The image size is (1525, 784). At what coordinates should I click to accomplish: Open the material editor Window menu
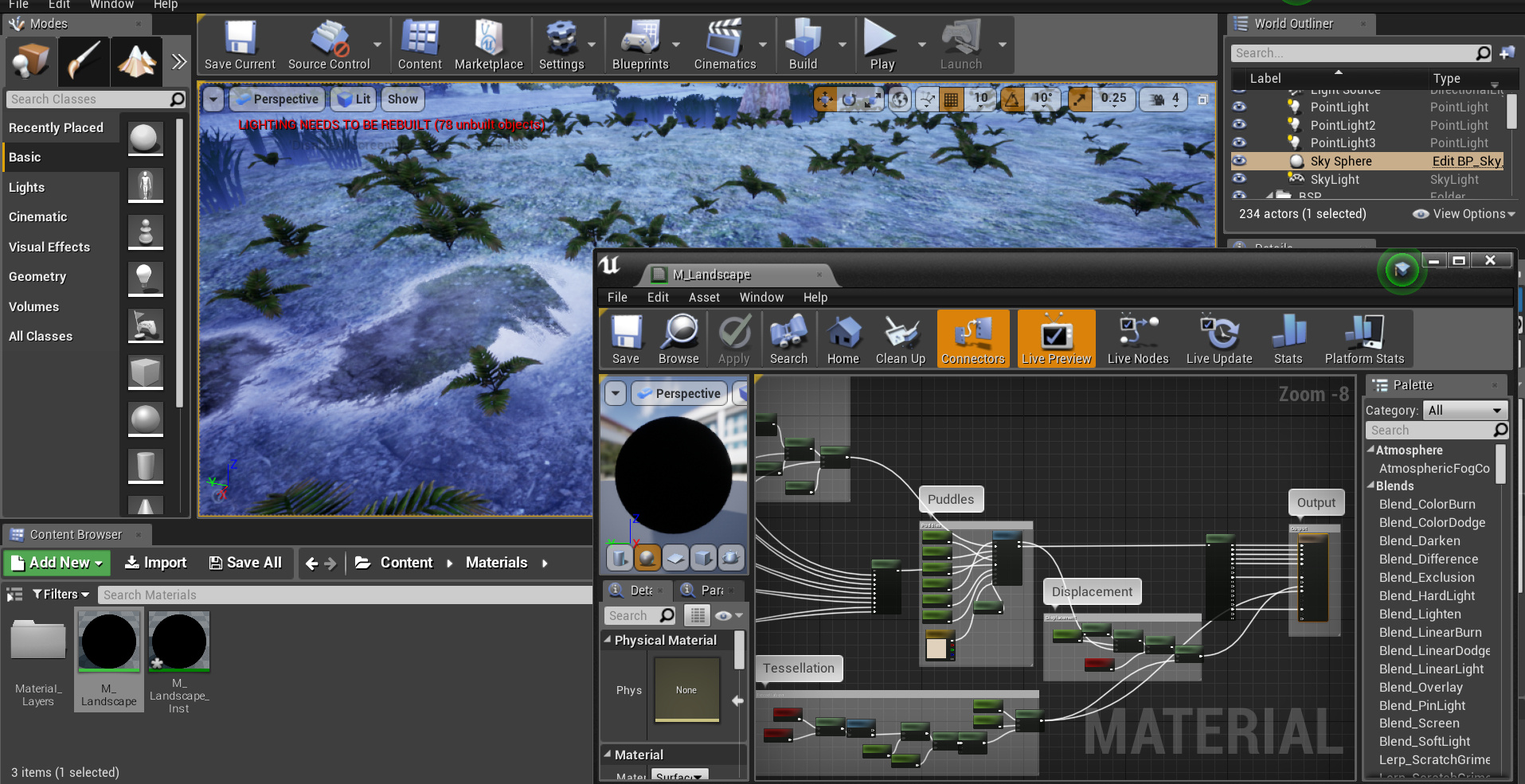pyautogui.click(x=761, y=298)
